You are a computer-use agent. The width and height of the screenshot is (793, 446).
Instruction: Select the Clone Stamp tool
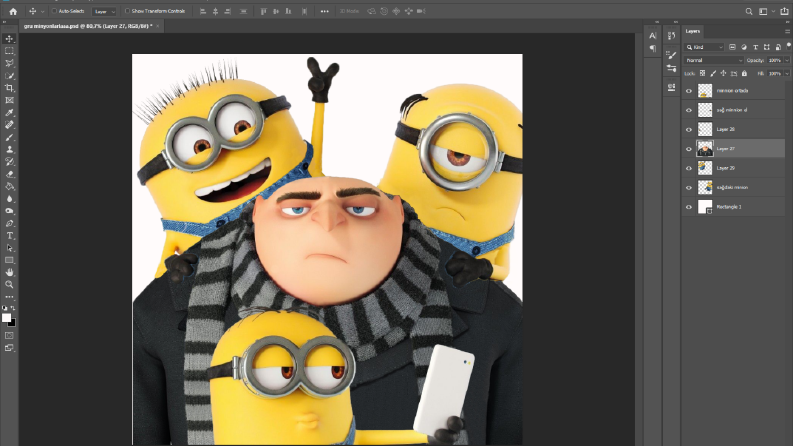9,149
